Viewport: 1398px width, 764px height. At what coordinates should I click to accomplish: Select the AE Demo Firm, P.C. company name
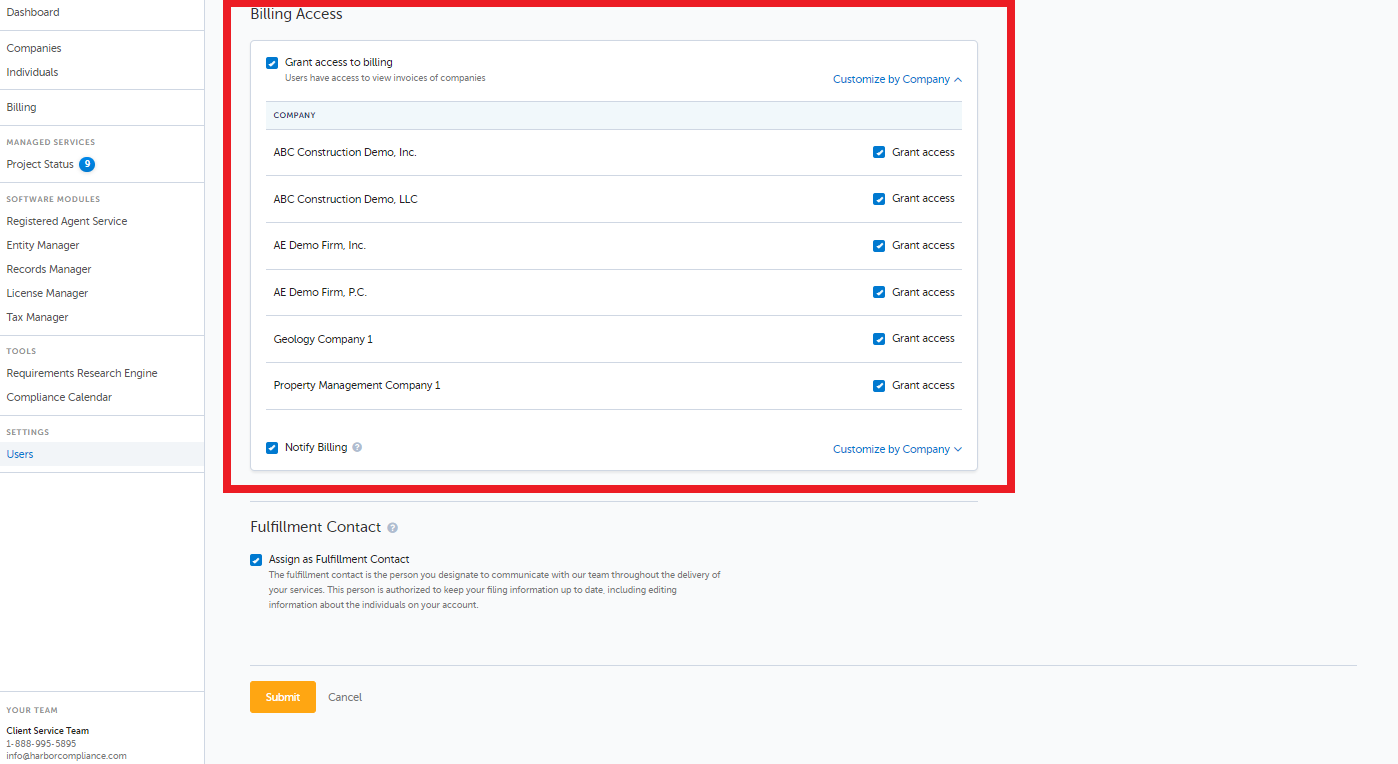tap(320, 293)
